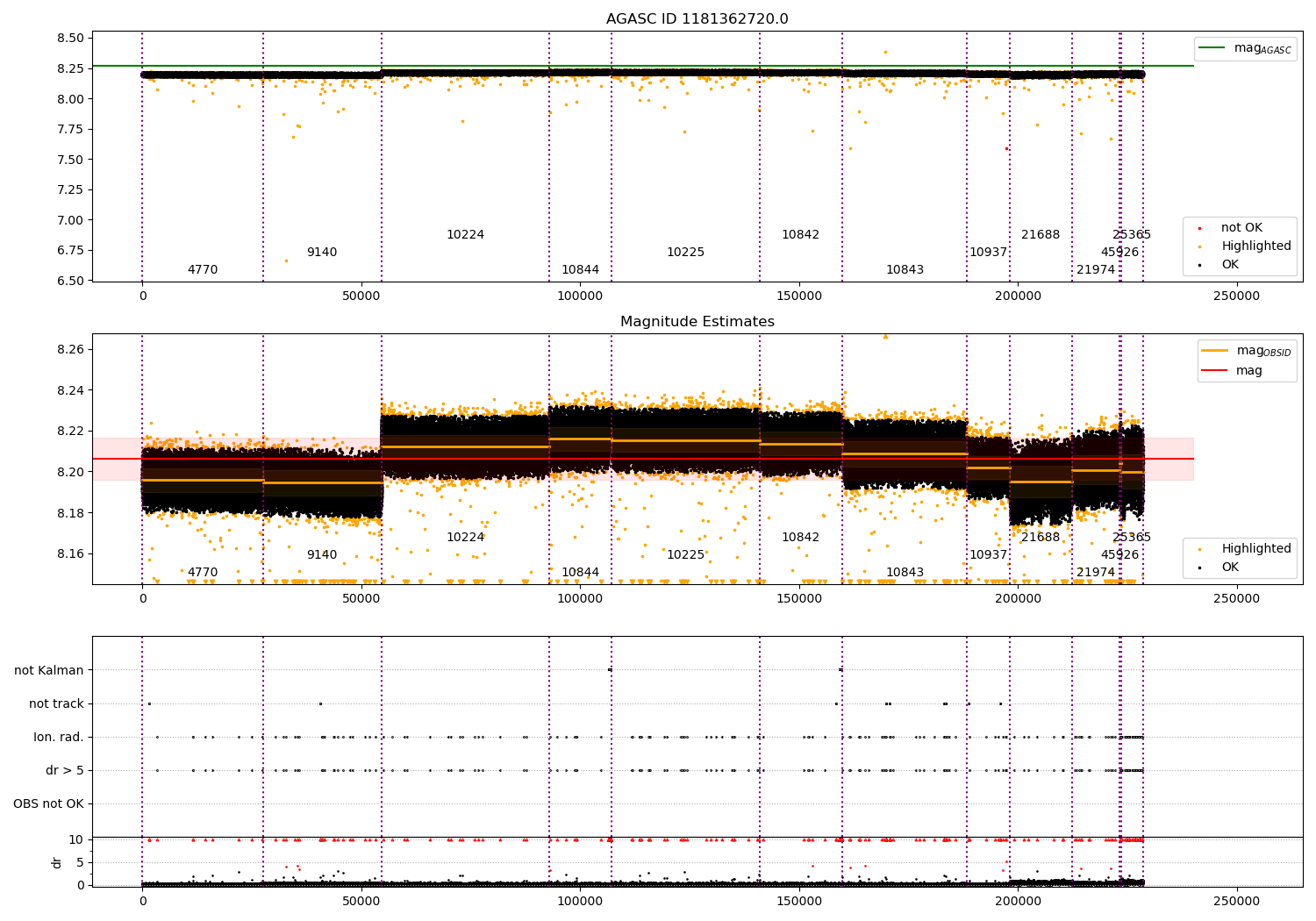Click obsid label 10844 in top panel
The image size is (1316, 921).
coord(580,269)
